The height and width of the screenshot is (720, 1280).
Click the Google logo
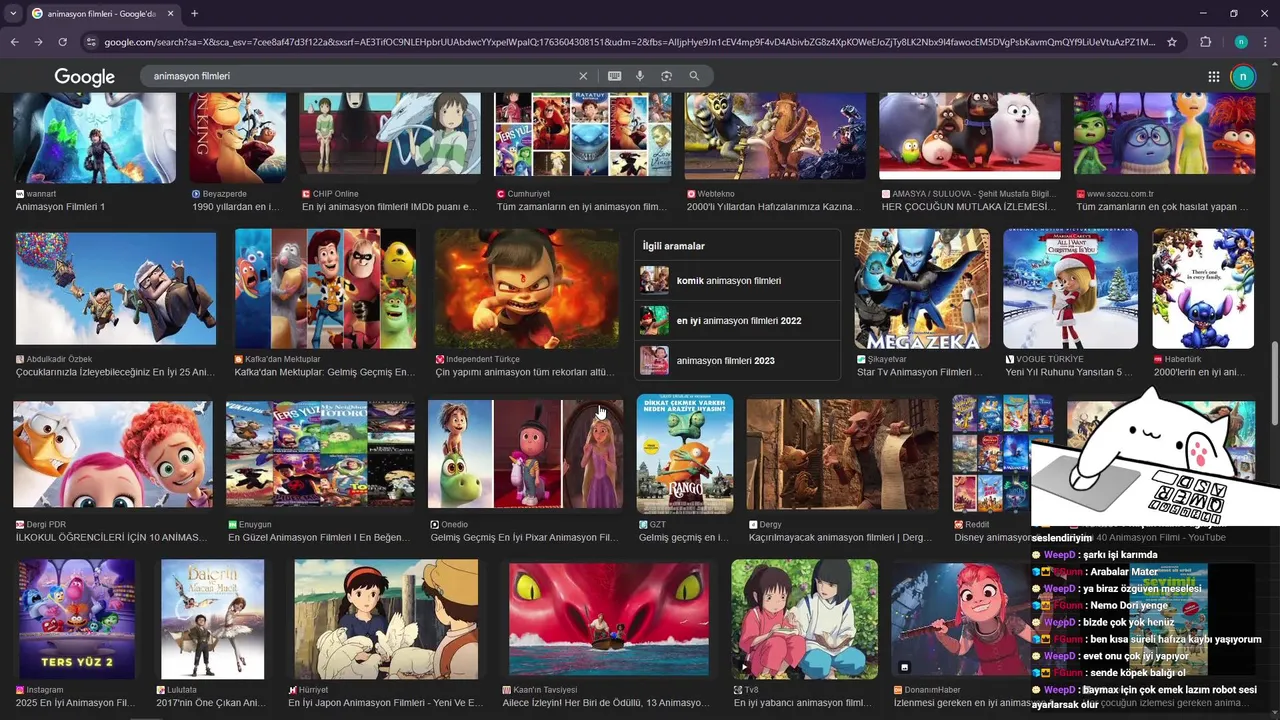click(x=84, y=77)
